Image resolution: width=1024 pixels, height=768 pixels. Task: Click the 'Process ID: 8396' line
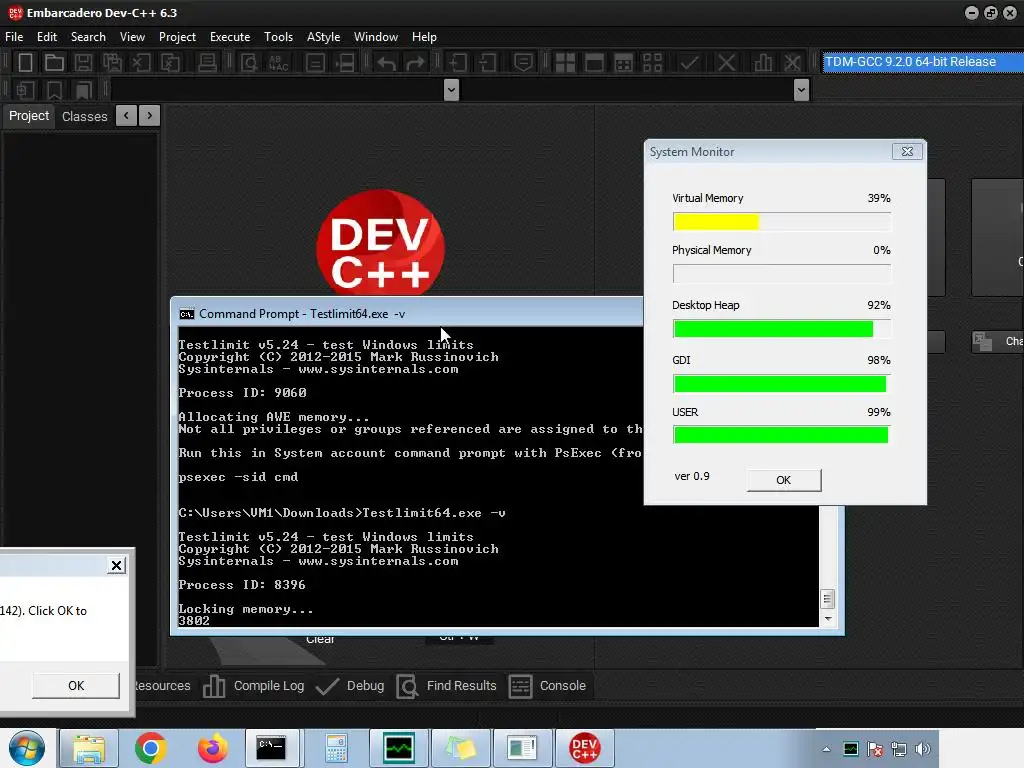[x=242, y=584]
